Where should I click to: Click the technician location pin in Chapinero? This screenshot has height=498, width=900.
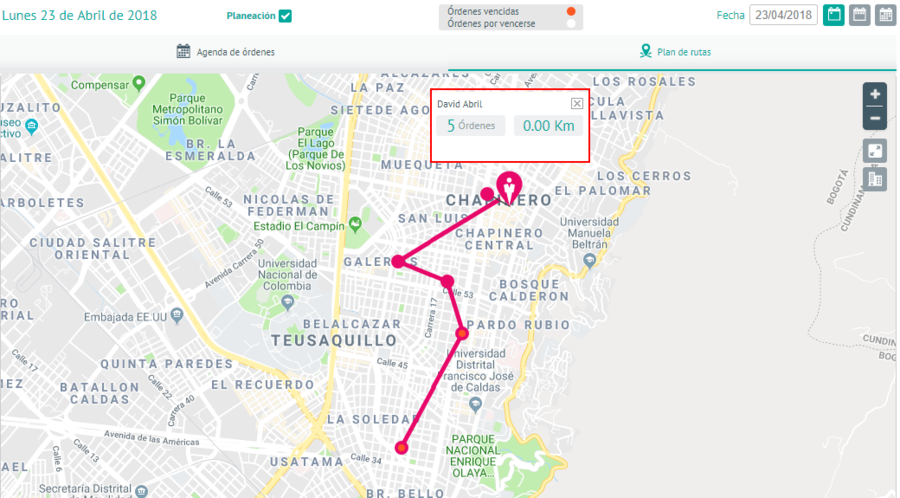coord(509,187)
